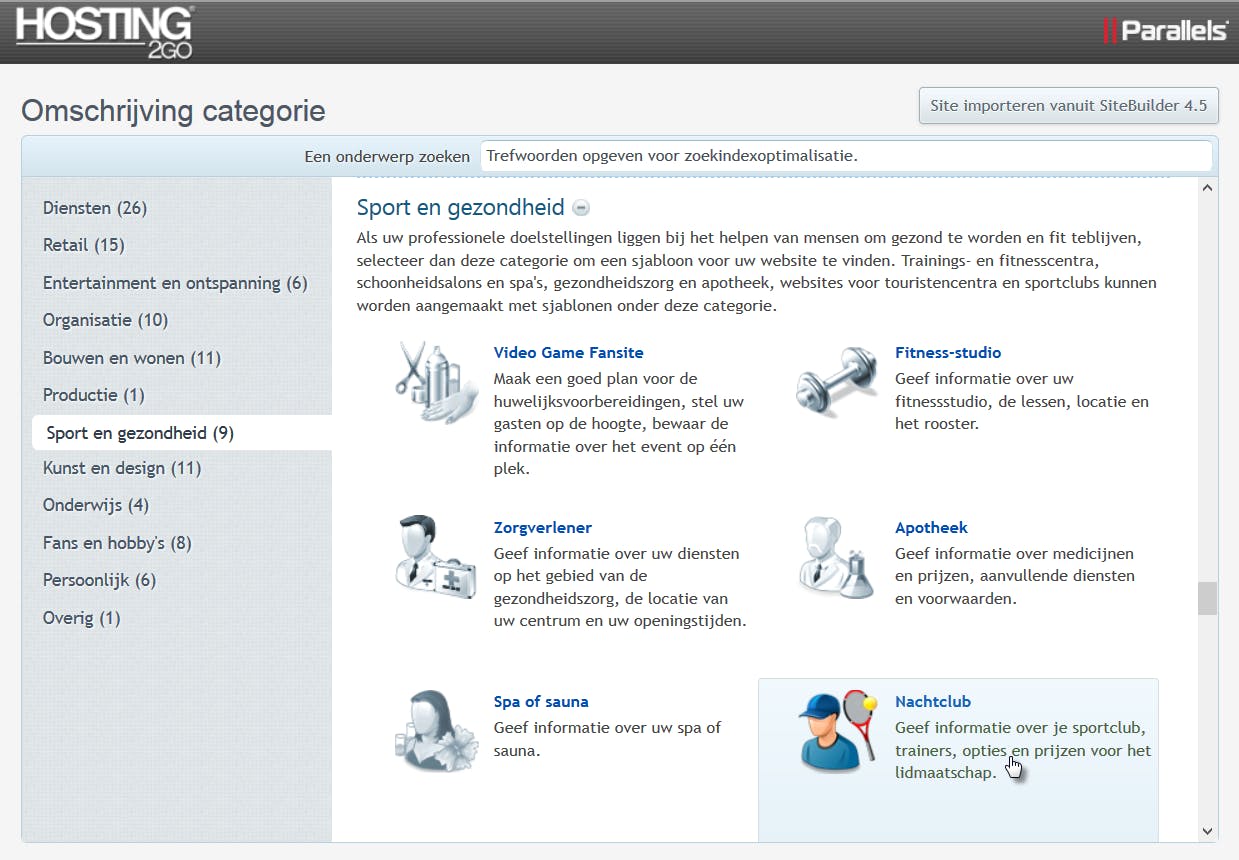Click the doctor icon next to Zorgverlener
1239x860 pixels.
437,557
